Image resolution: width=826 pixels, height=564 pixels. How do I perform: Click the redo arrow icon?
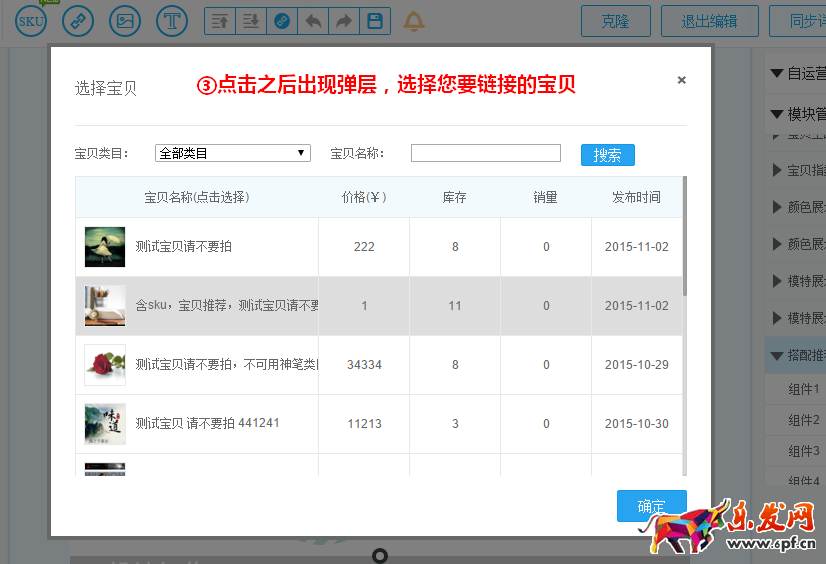click(x=343, y=20)
